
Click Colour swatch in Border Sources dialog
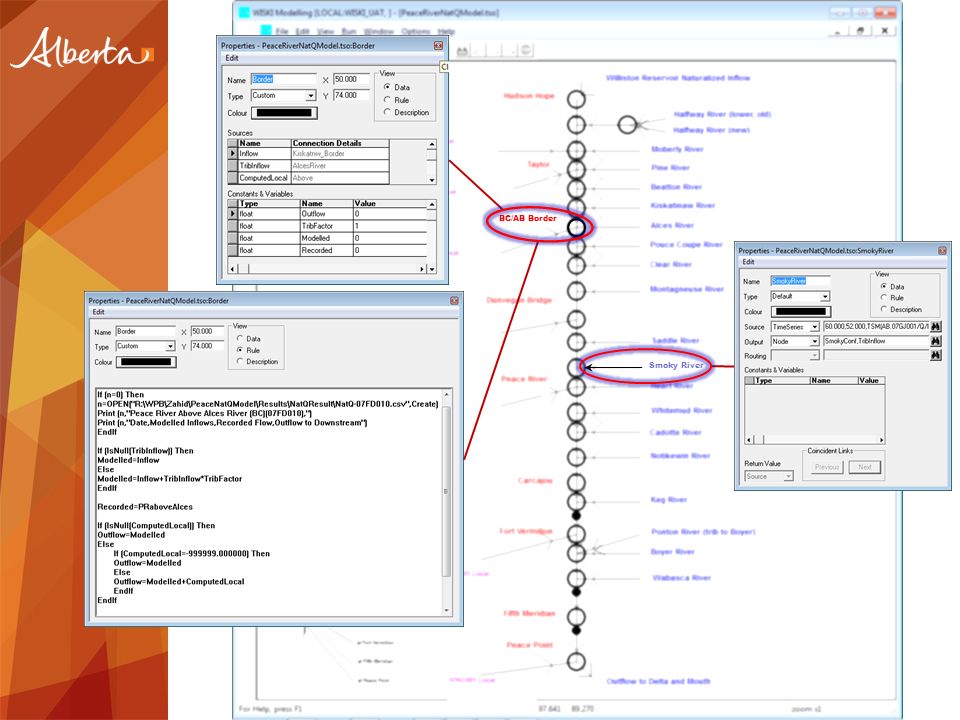click(x=284, y=113)
